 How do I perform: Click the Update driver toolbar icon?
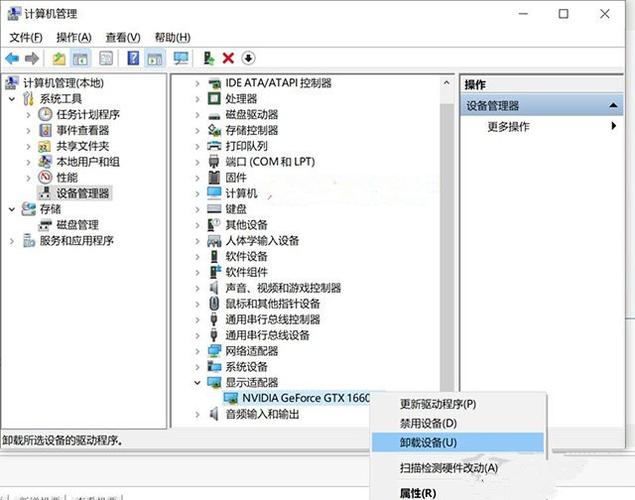(x=209, y=58)
